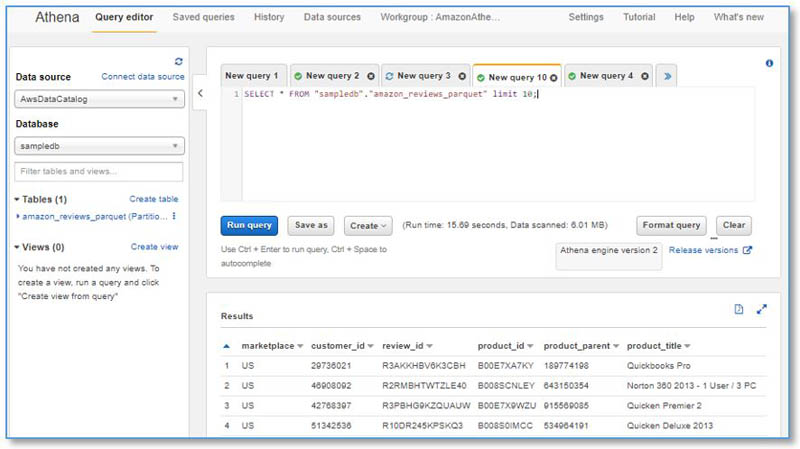This screenshot has height=449, width=800.
Task: Download the results file icon
Action: (x=739, y=309)
